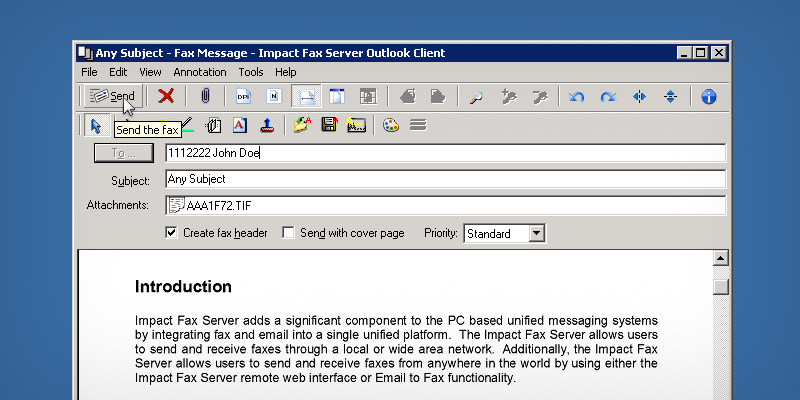Click the stamp annotation tool icon
The width and height of the screenshot is (800, 400).
pyautogui.click(x=267, y=125)
